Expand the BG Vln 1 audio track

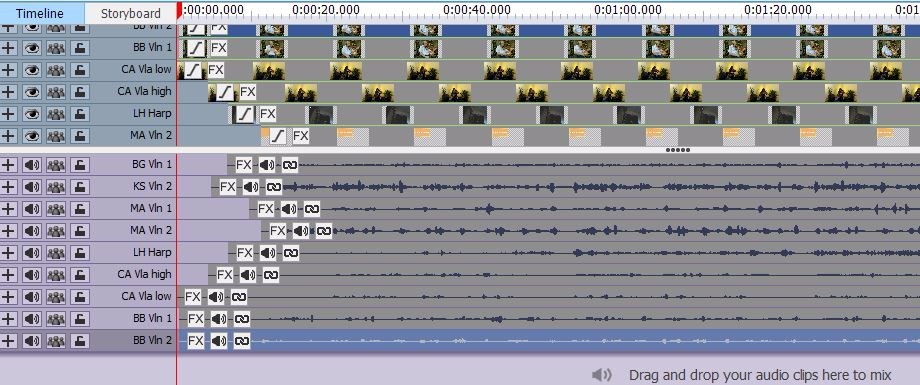[x=8, y=165]
